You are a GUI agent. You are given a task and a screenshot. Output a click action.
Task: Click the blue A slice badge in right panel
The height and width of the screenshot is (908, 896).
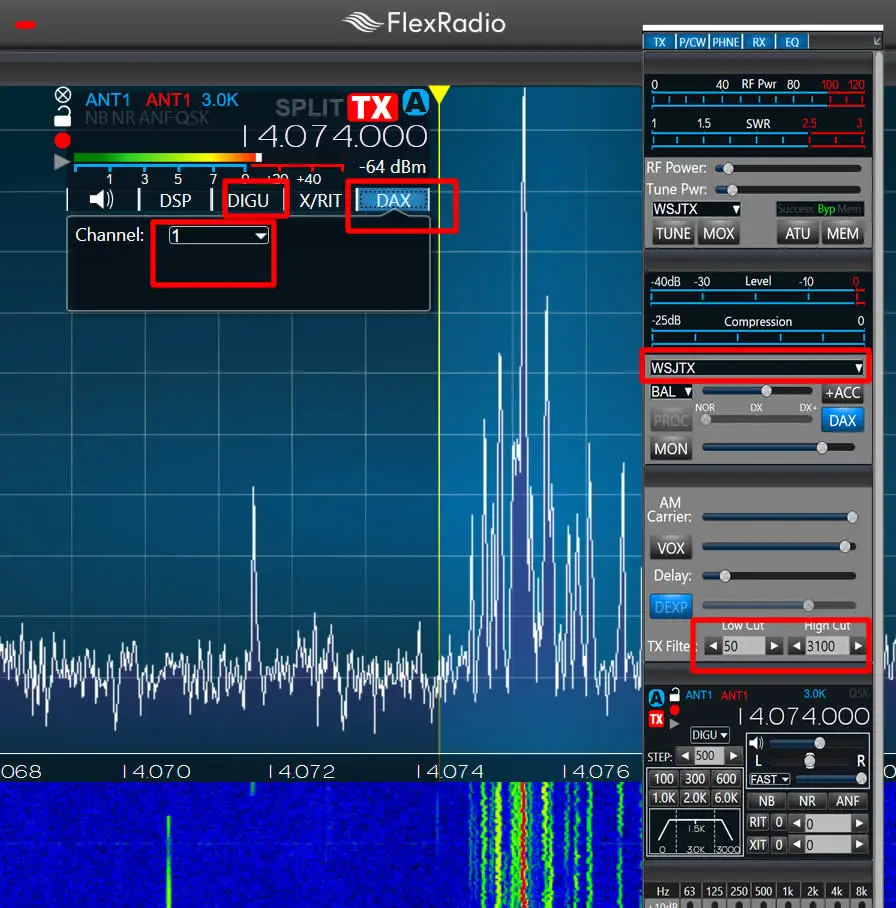[656, 698]
